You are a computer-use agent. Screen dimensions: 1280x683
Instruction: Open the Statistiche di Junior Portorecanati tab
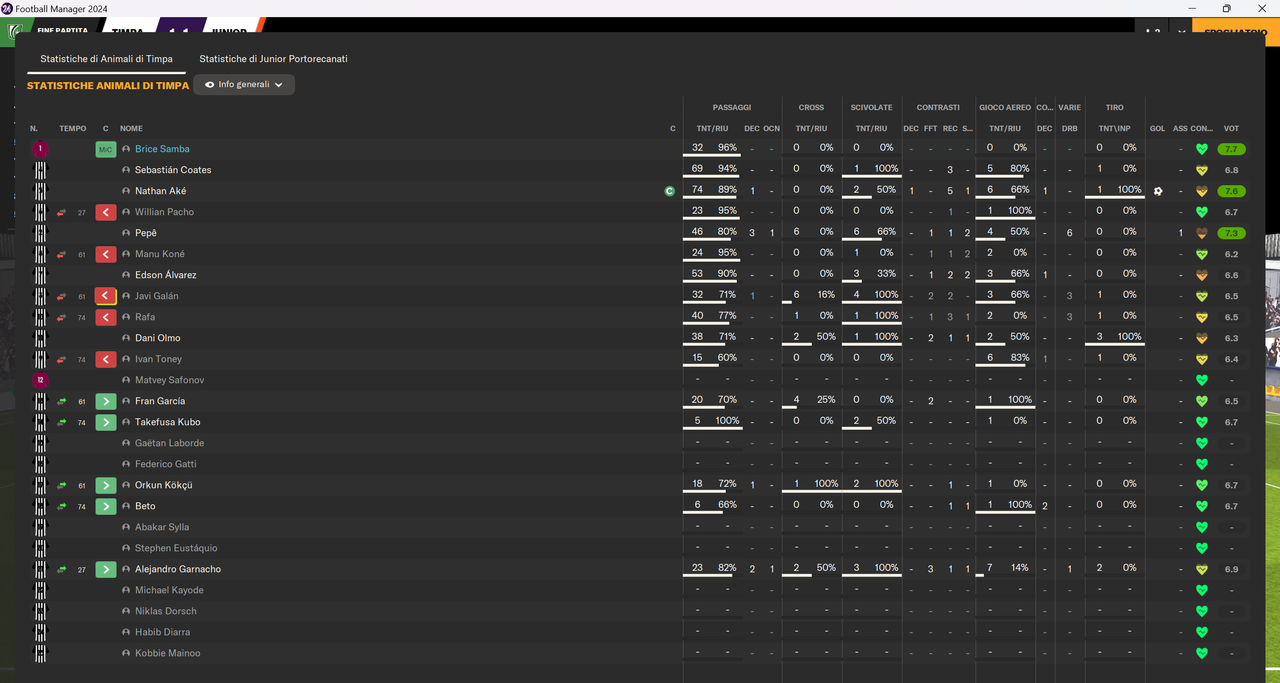273,59
